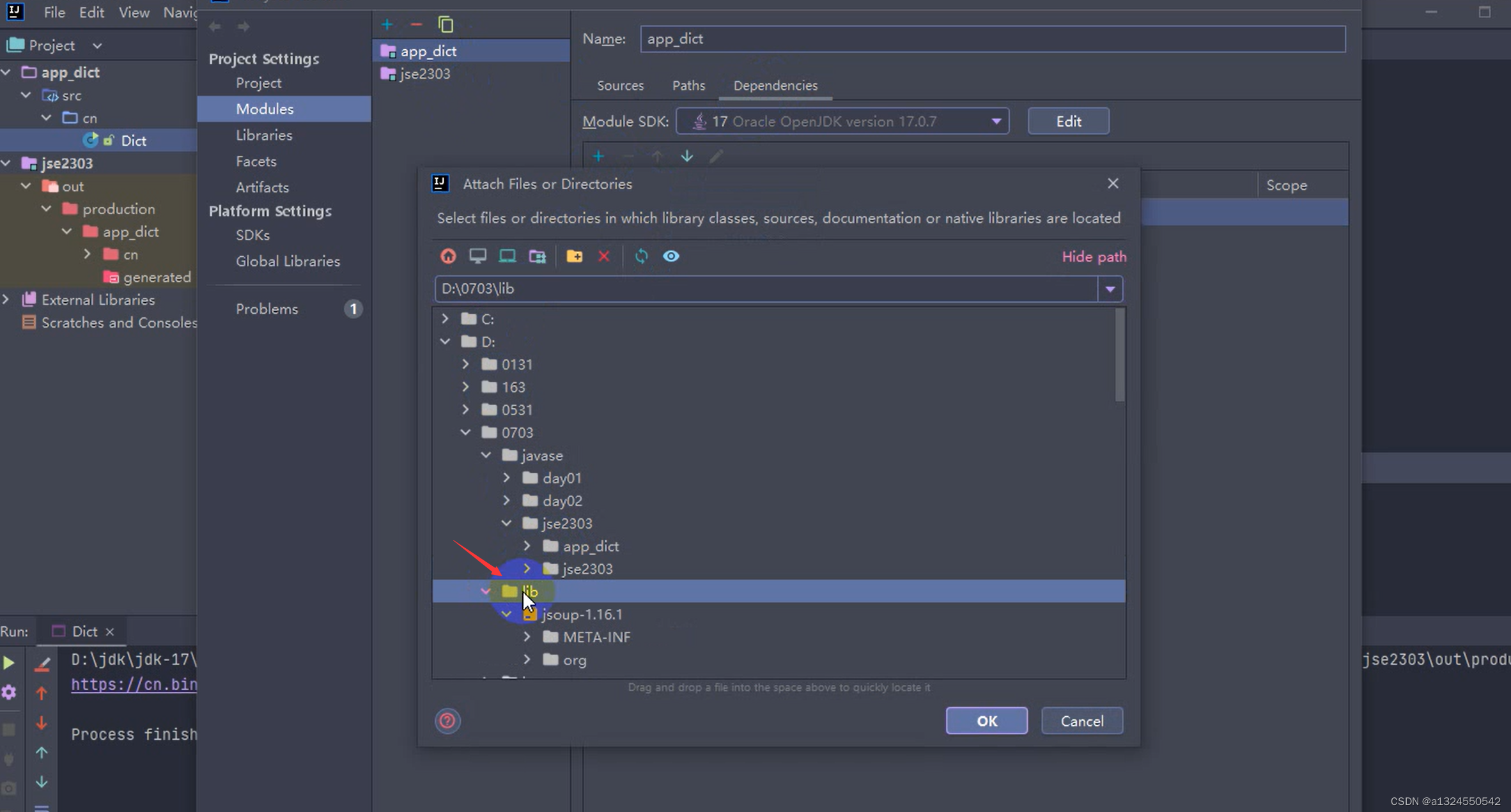Open the Module SDK dropdown
The image size is (1511, 812).
tap(995, 121)
